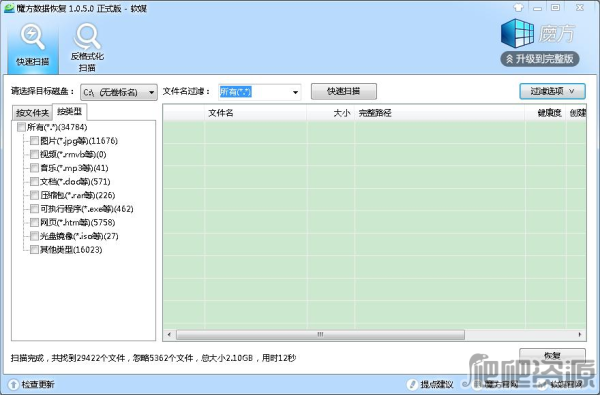Select the 图片(*.jpg等)(11676) tree label
This screenshot has width=600, height=395.
(79, 141)
